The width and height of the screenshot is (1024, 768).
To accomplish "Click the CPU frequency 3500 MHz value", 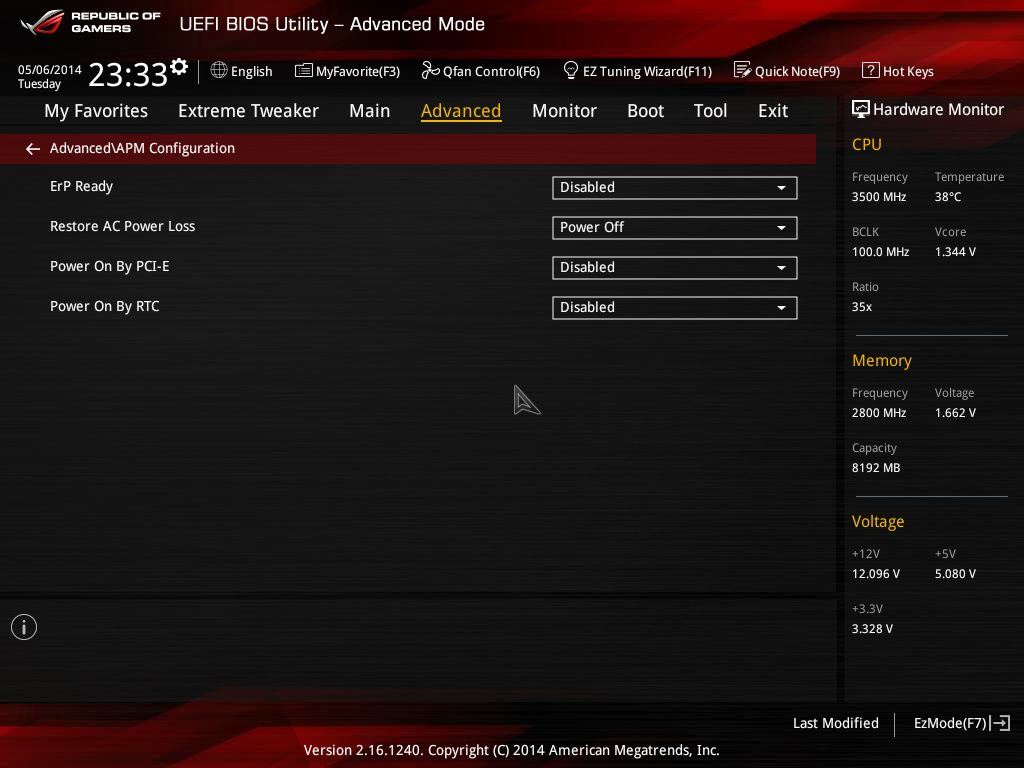I will [x=879, y=197].
